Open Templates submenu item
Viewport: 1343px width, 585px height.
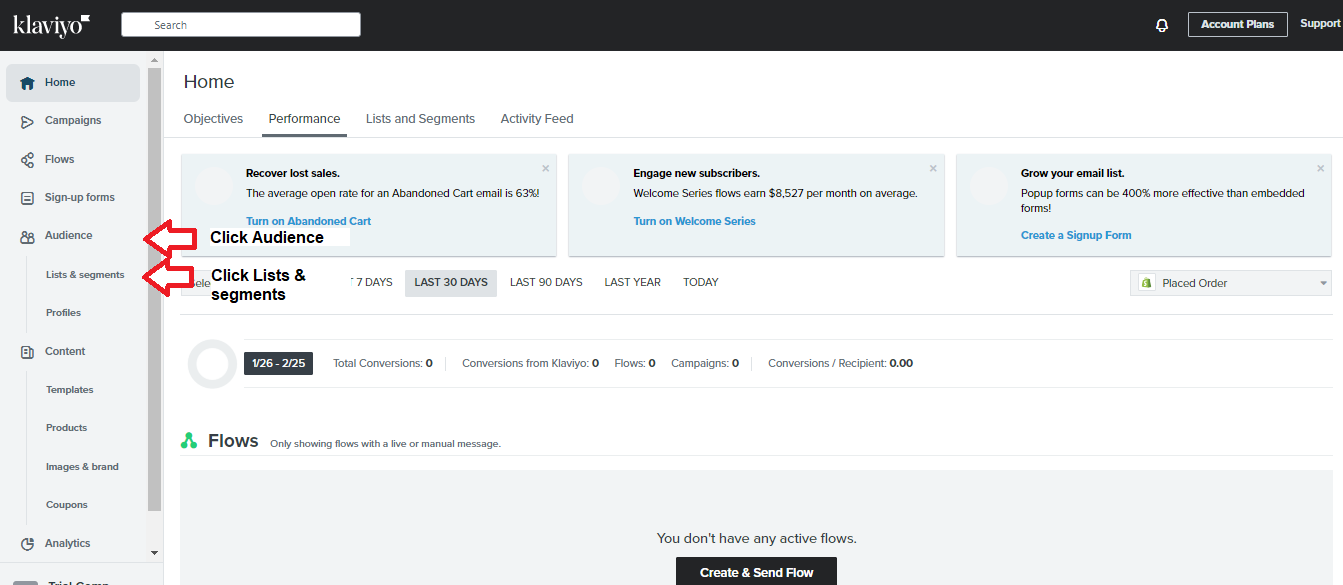[x=70, y=389]
